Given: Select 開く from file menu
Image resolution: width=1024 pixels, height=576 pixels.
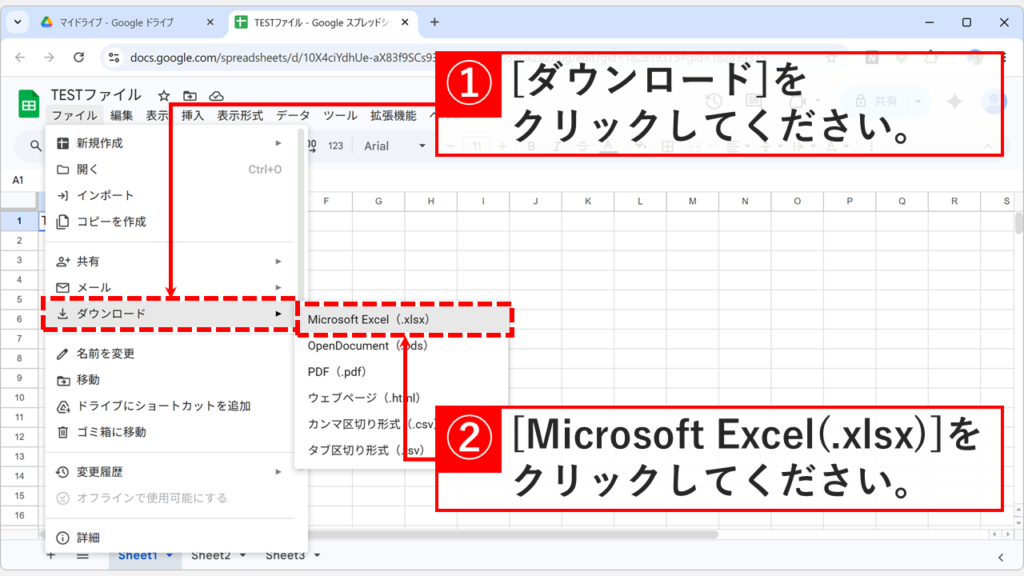Looking at the screenshot, I should [x=170, y=169].
